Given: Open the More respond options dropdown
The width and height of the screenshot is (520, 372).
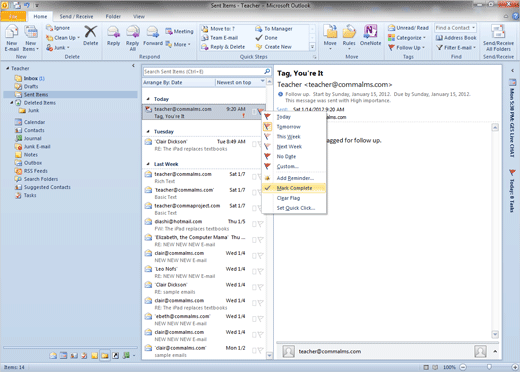Looking at the screenshot, I should point(178,44).
